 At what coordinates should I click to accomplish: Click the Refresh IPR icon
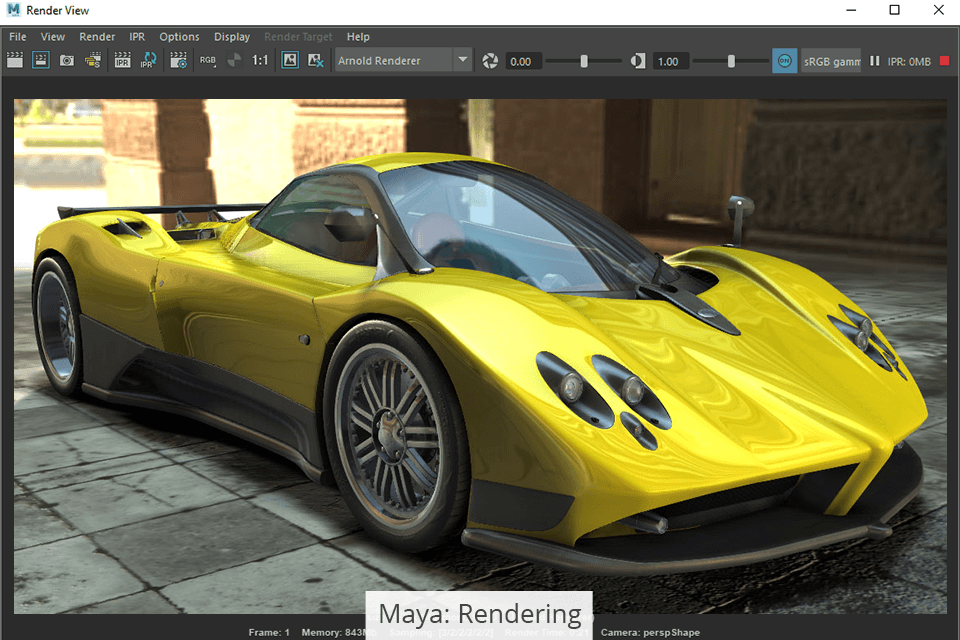(x=148, y=61)
